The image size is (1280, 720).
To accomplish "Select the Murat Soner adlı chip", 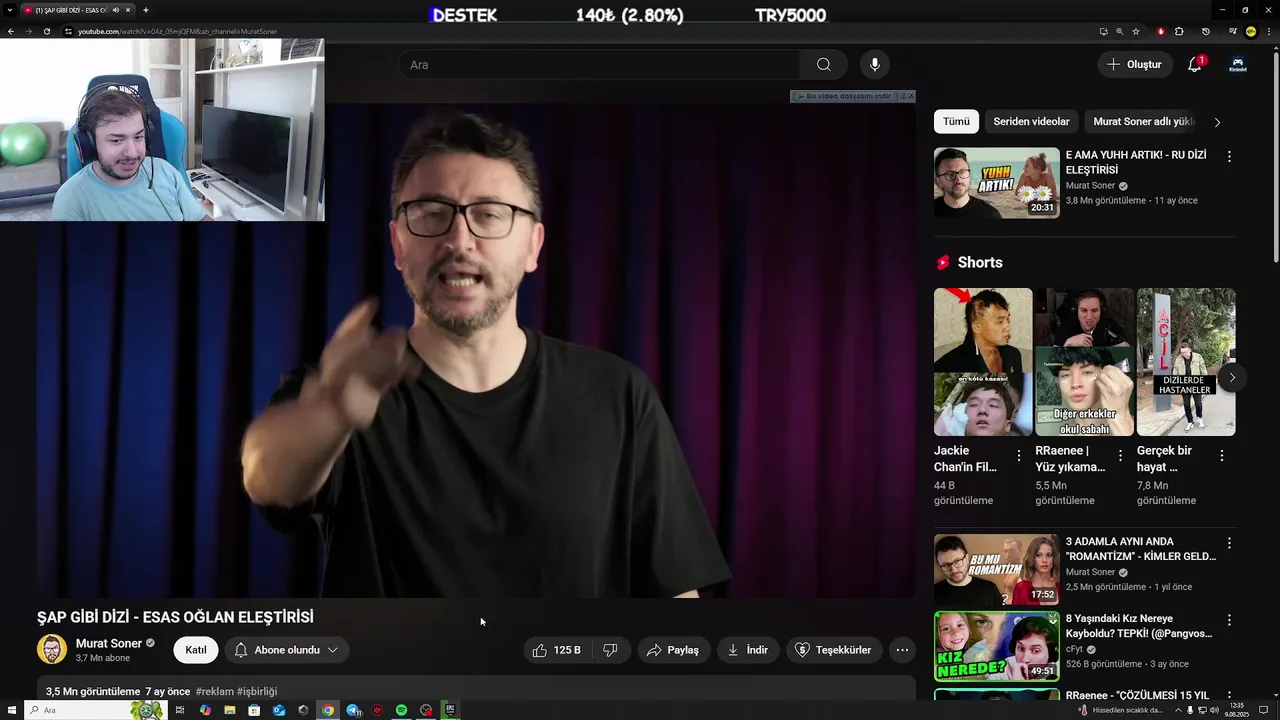I will [x=1143, y=121].
